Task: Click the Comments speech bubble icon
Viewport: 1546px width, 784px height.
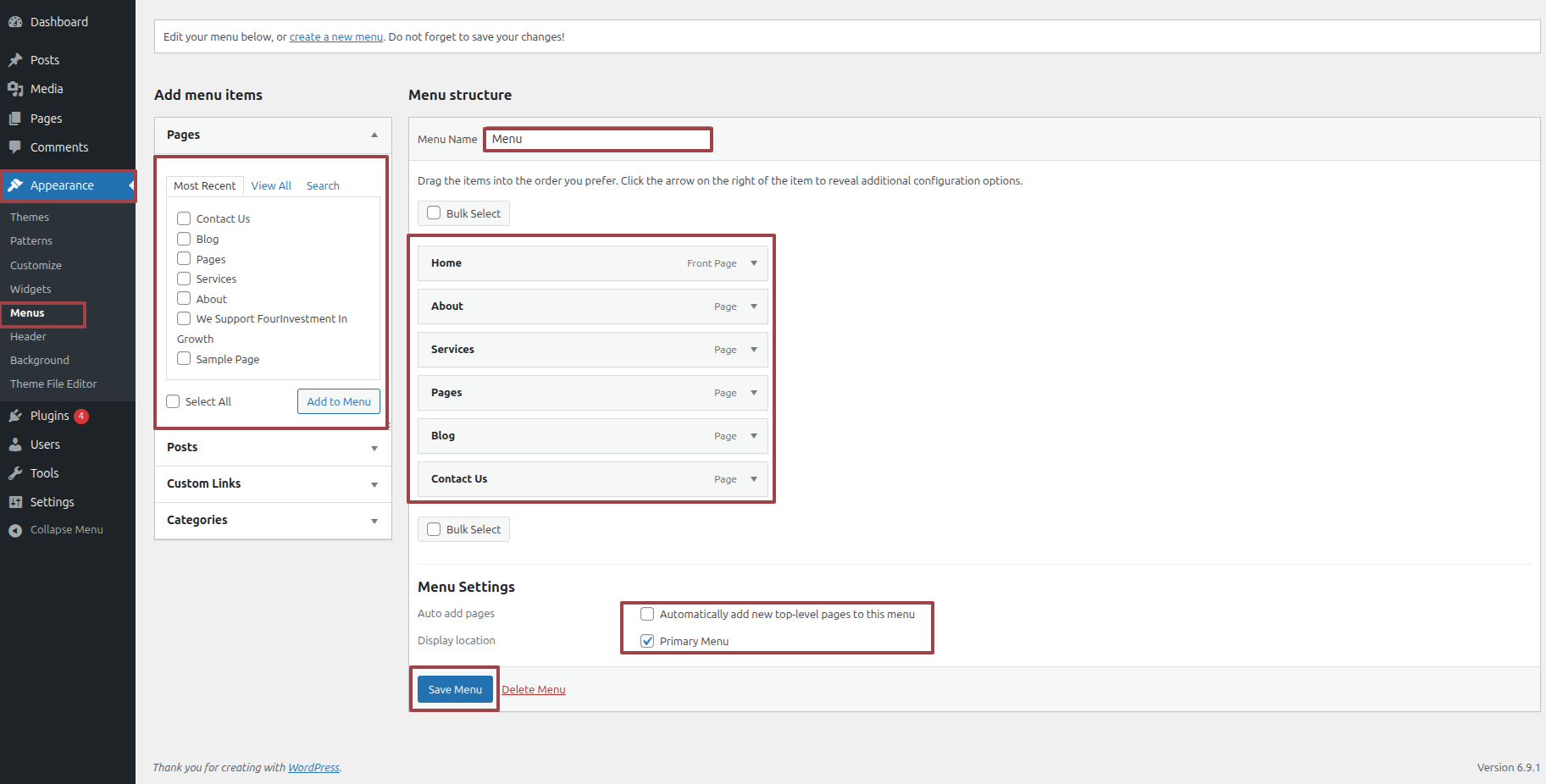Action: tap(15, 147)
